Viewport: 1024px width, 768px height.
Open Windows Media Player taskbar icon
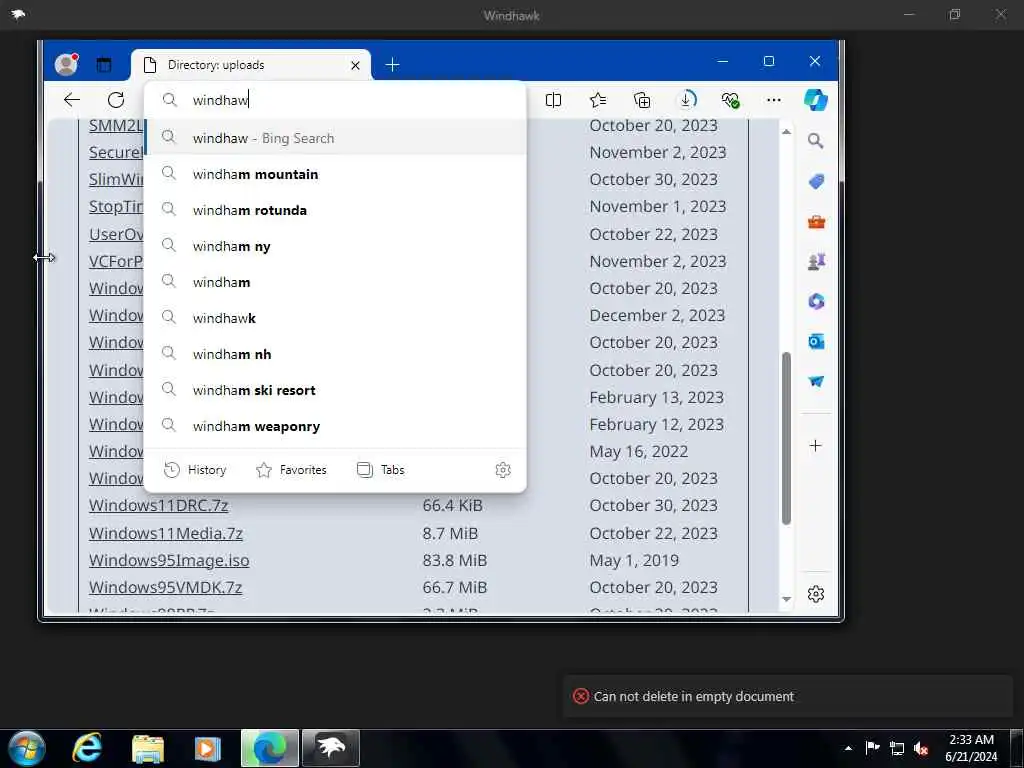207,748
